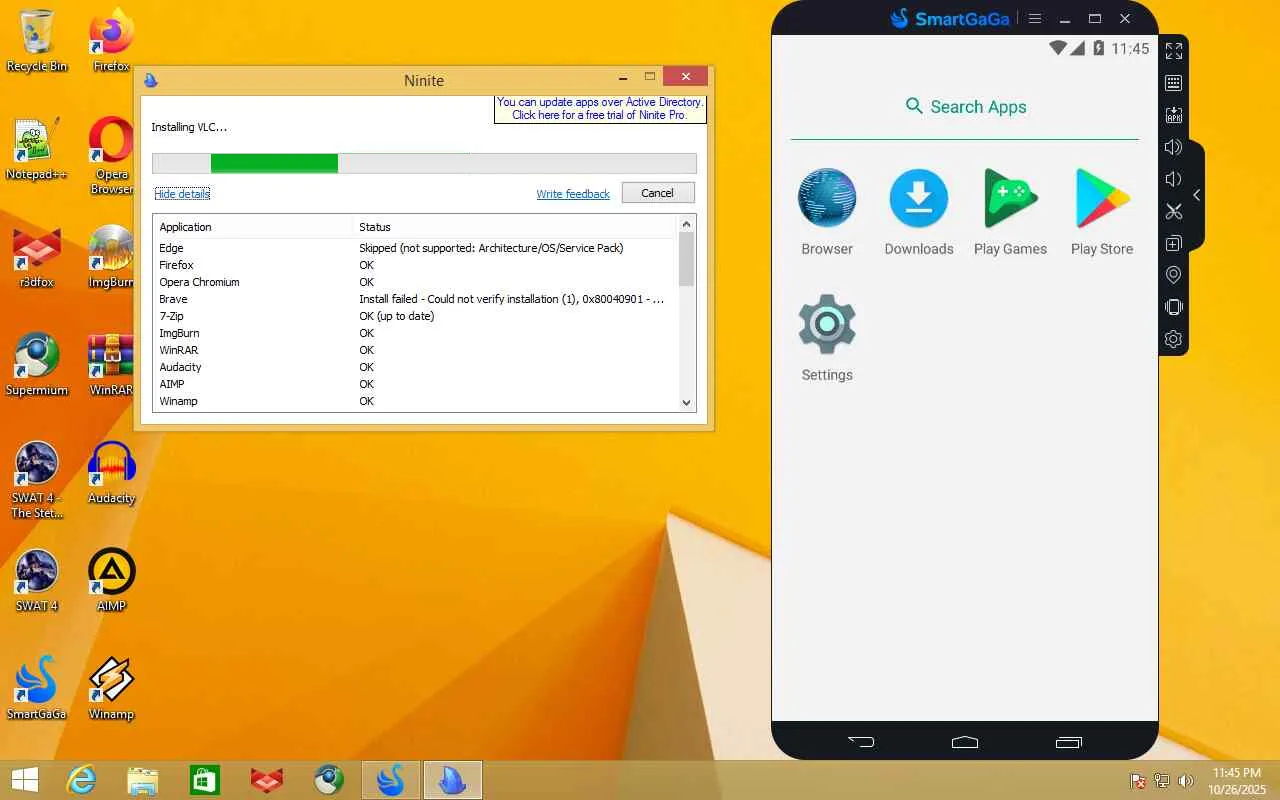
Task: Select the ImgBurn desktop shortcut
Action: pyautogui.click(x=111, y=256)
